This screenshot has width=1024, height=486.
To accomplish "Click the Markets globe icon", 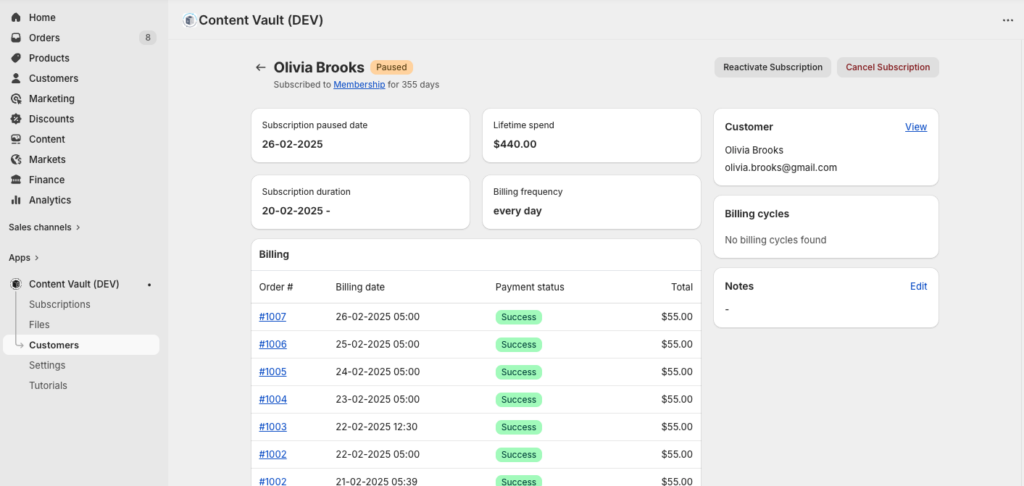I will [x=16, y=160].
